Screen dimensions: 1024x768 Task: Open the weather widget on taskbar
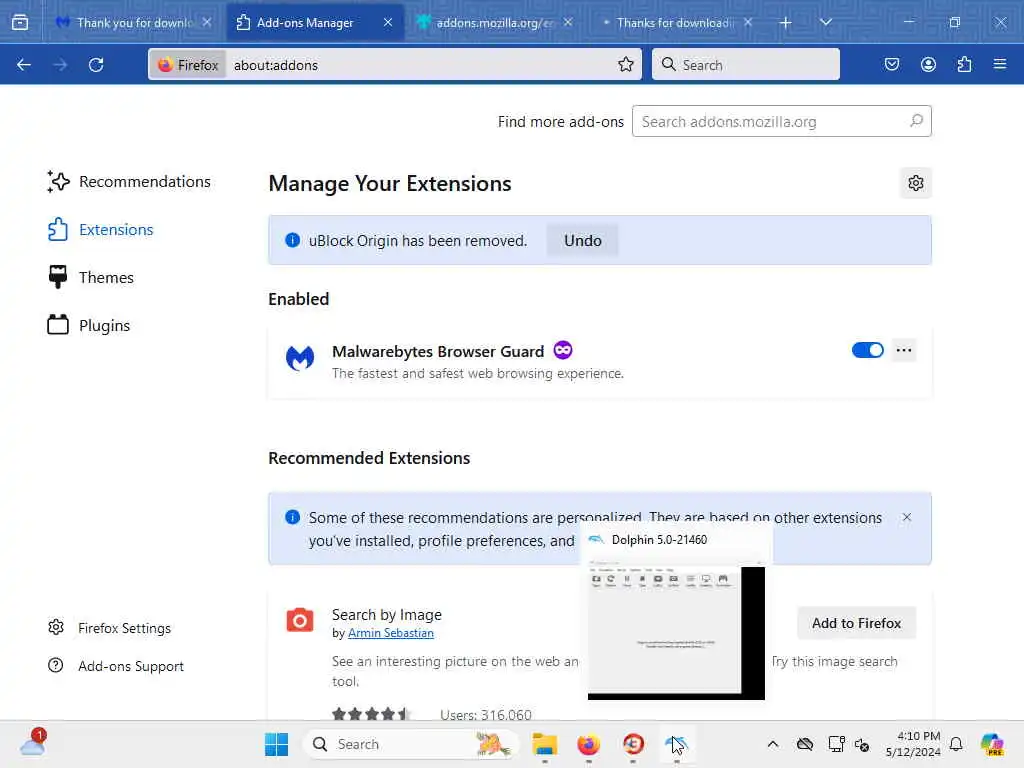[x=32, y=744]
